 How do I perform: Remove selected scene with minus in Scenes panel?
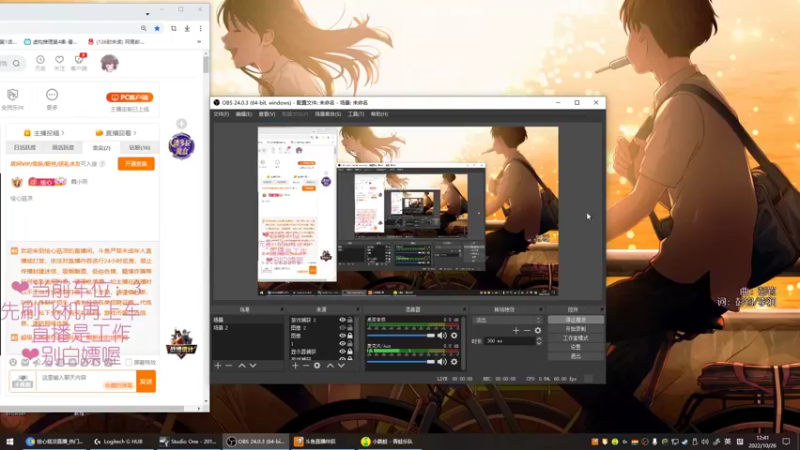point(229,366)
